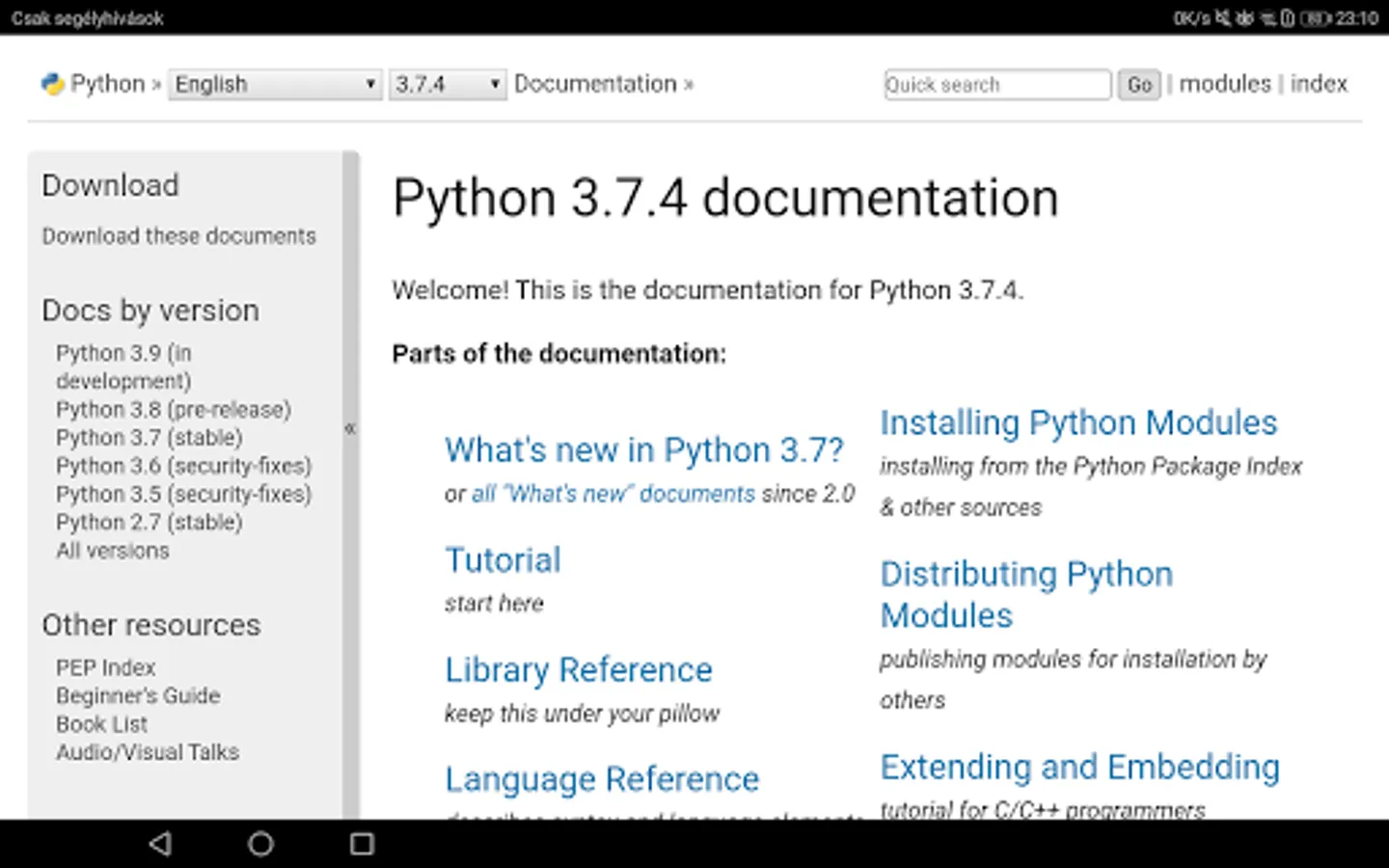
Task: Open the 3.7.4 version dropdown
Action: click(x=448, y=84)
